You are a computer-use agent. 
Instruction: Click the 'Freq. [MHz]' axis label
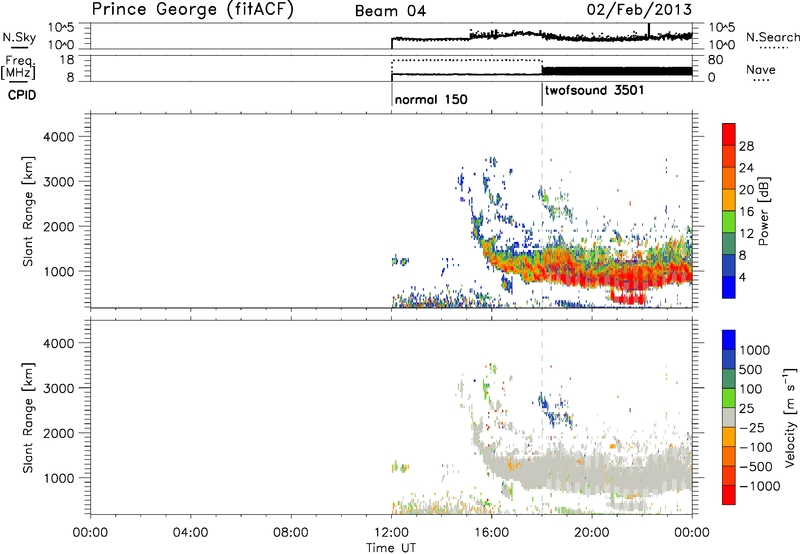click(x=18, y=67)
